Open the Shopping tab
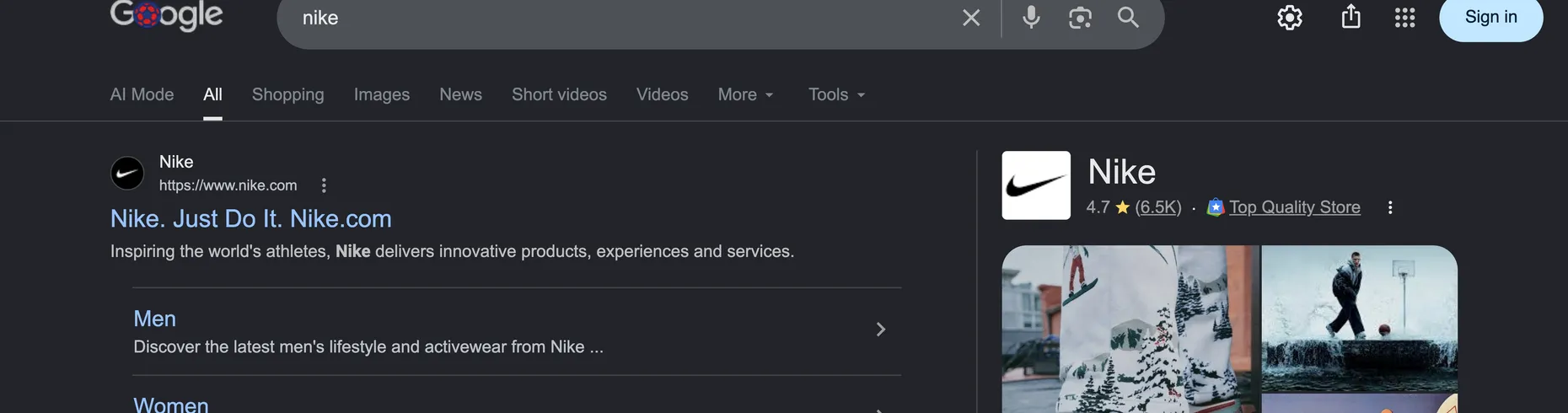 (287, 94)
